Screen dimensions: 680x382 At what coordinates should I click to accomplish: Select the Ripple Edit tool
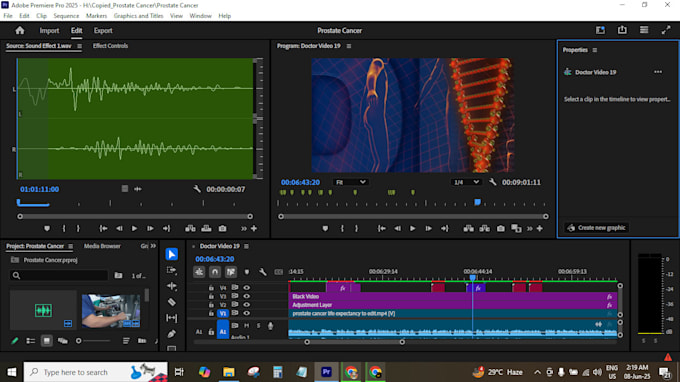pos(171,286)
